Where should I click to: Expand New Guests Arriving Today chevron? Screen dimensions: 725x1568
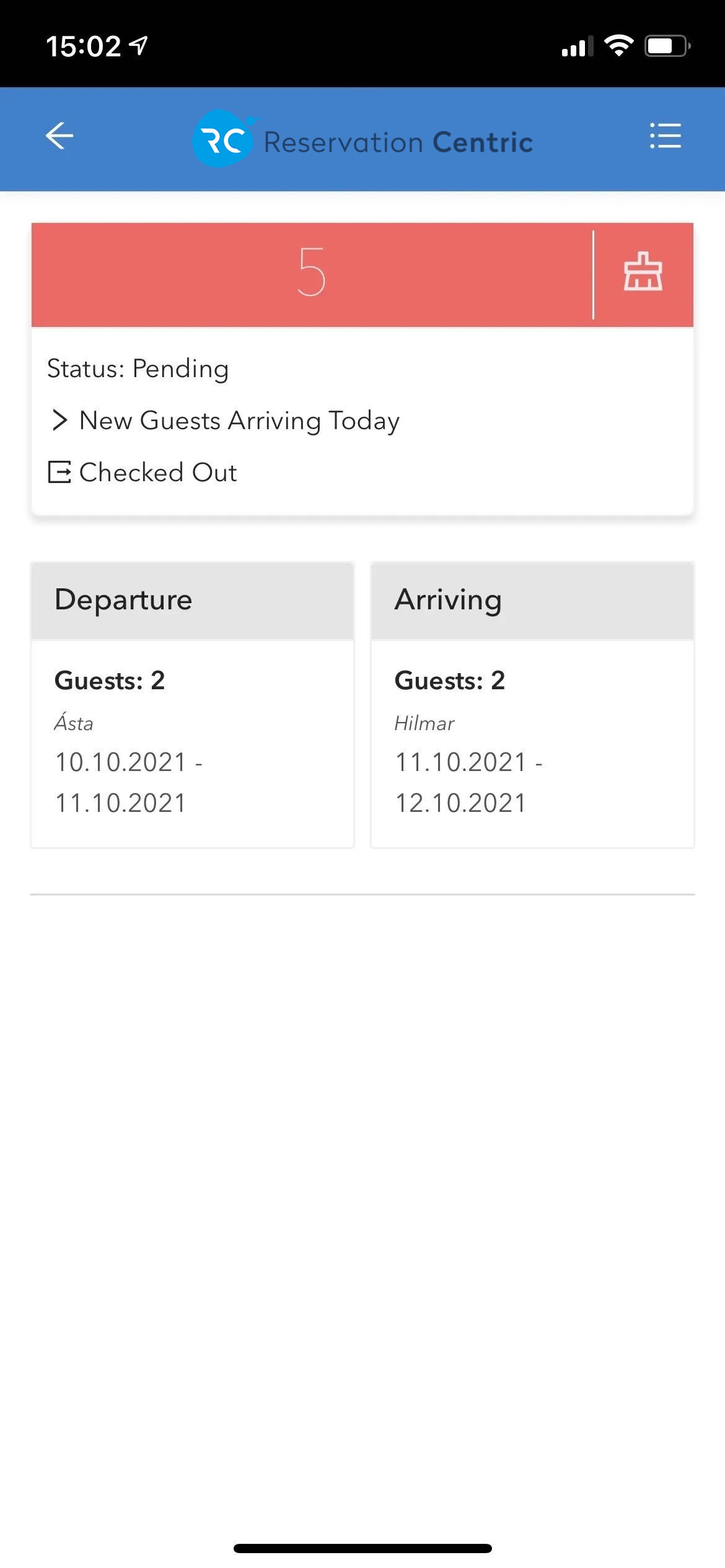[59, 420]
